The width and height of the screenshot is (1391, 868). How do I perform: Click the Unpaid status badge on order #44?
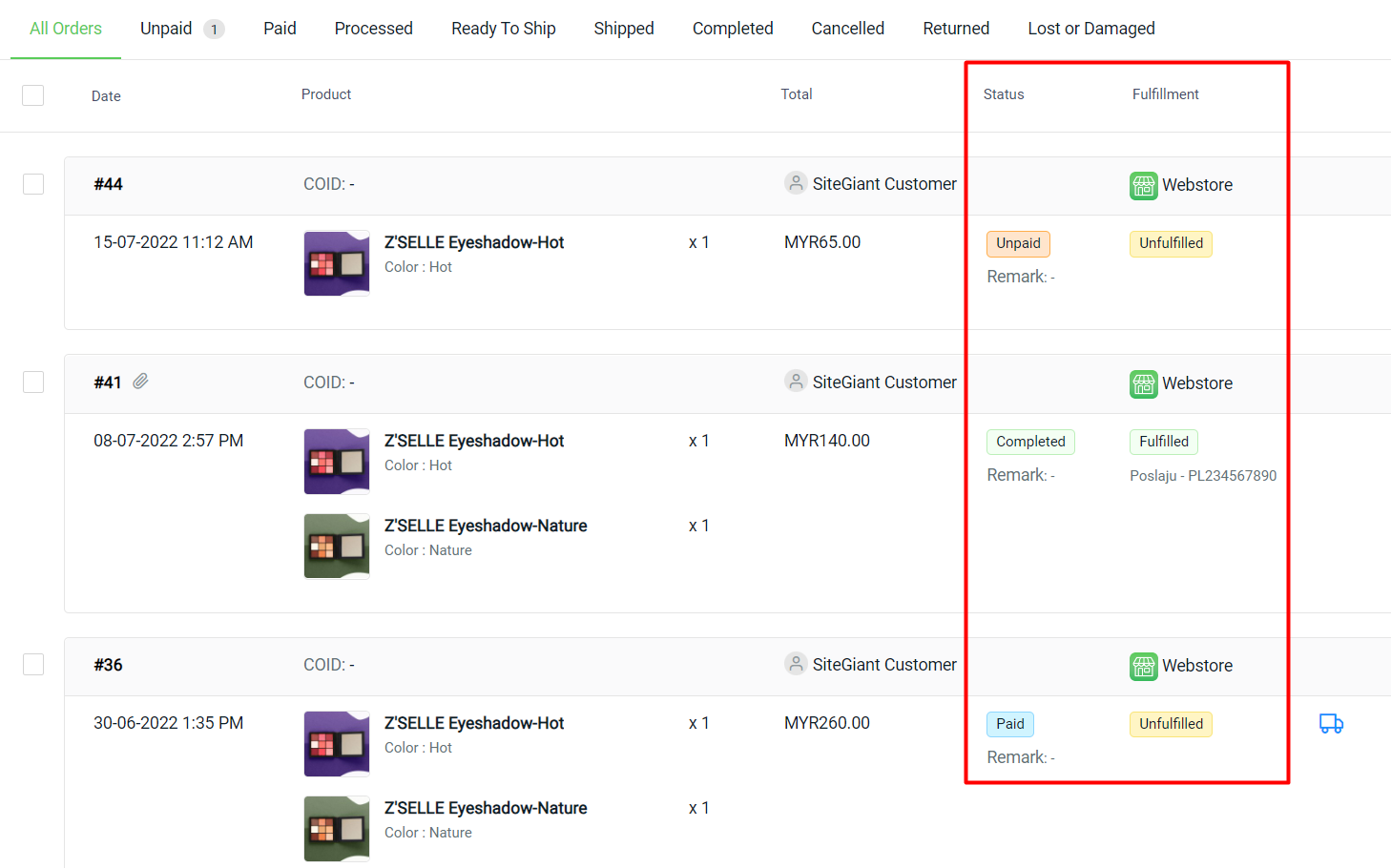(1018, 243)
